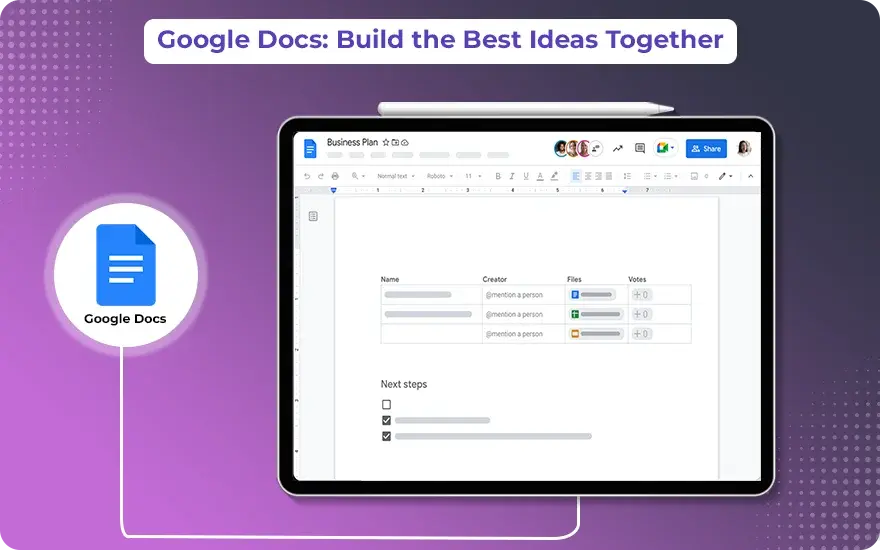Undo the last action
The width and height of the screenshot is (880, 550).
pyautogui.click(x=307, y=176)
